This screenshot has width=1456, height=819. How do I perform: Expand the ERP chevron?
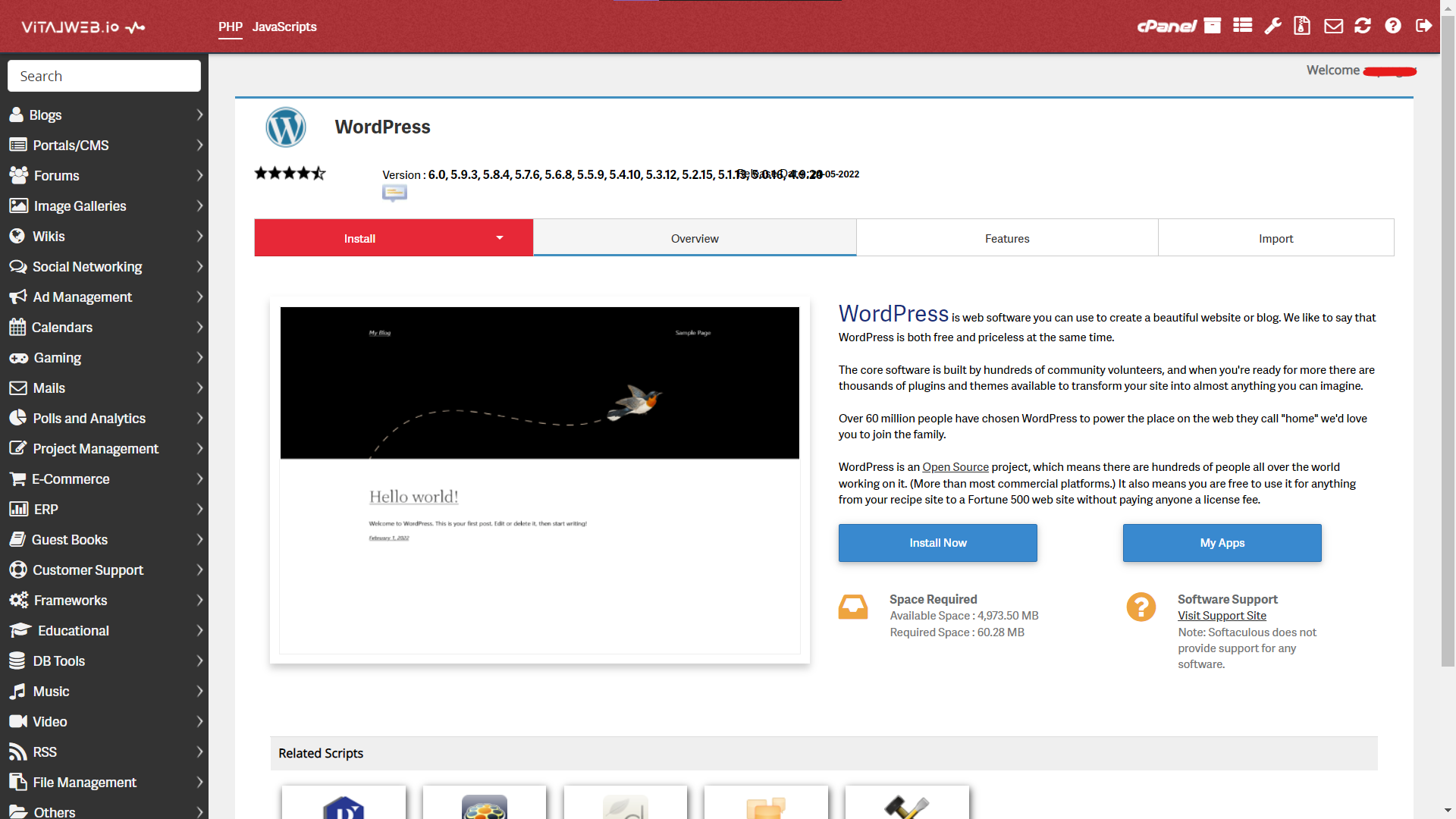coord(199,510)
